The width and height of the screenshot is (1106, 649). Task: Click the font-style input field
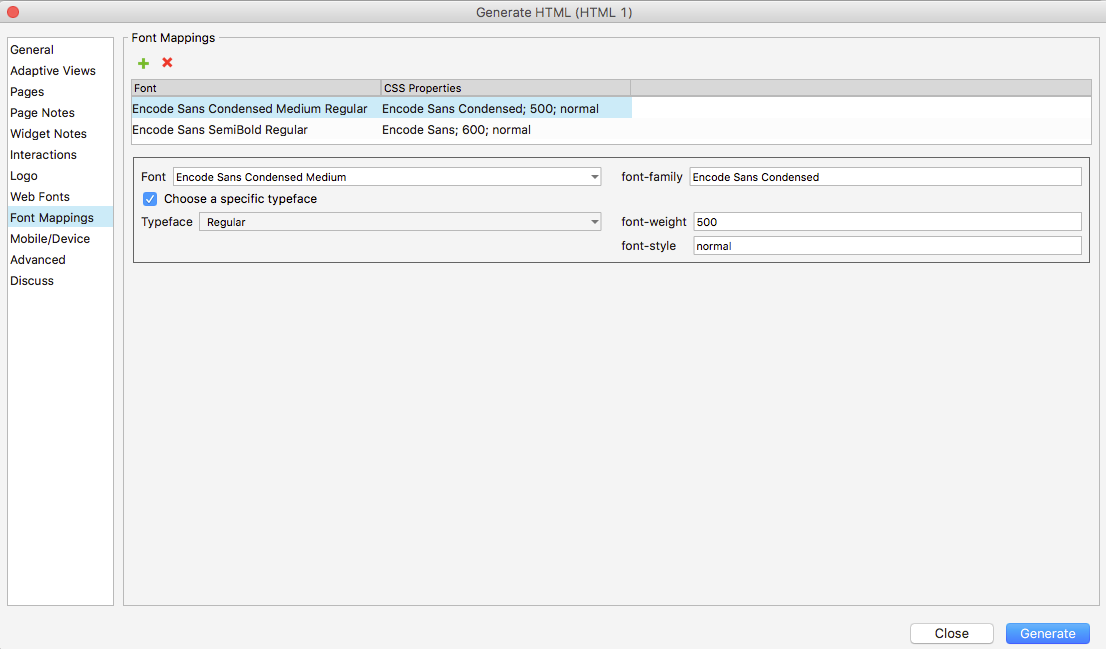(887, 246)
